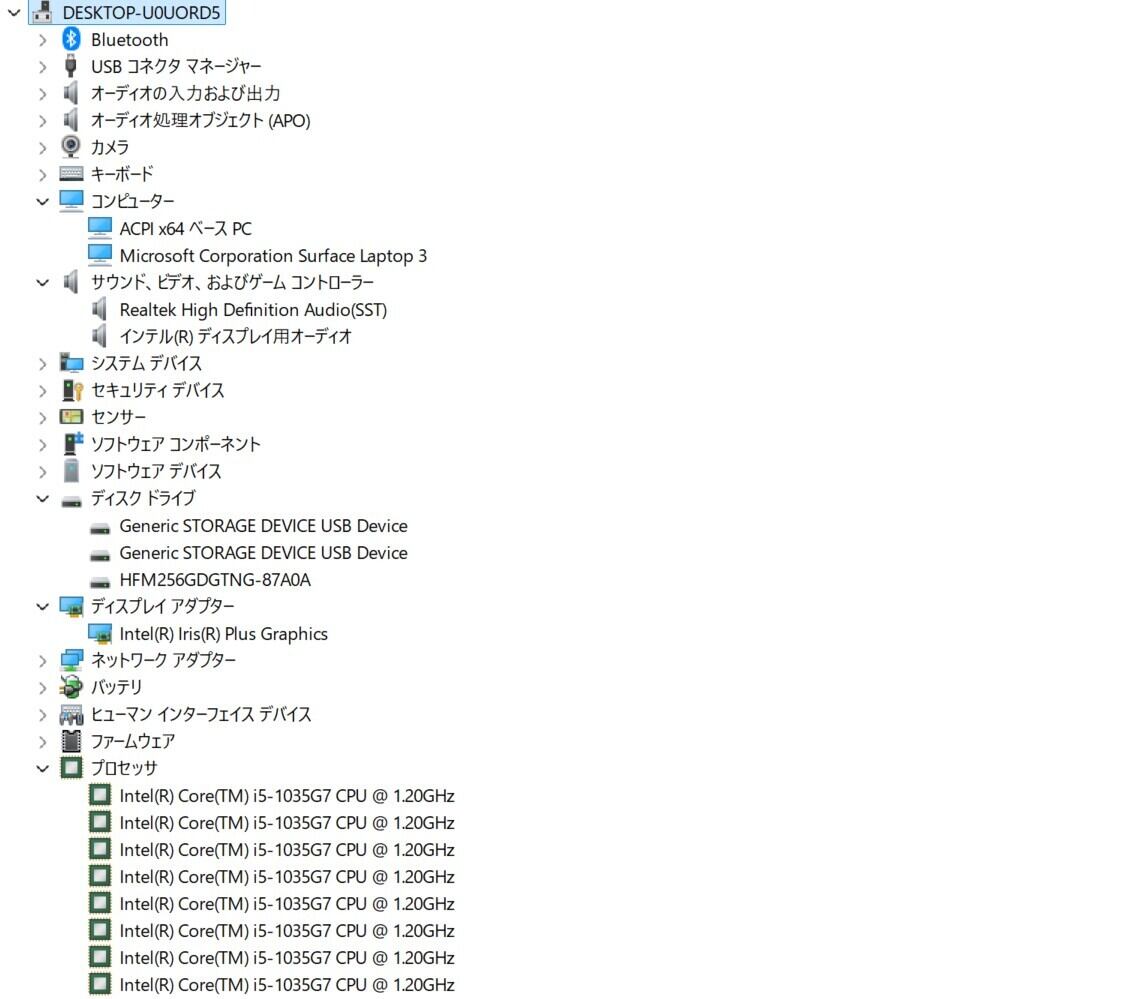Collapse the ディスク ドライブ category
This screenshot has height=999, width=1123.
(x=42, y=499)
